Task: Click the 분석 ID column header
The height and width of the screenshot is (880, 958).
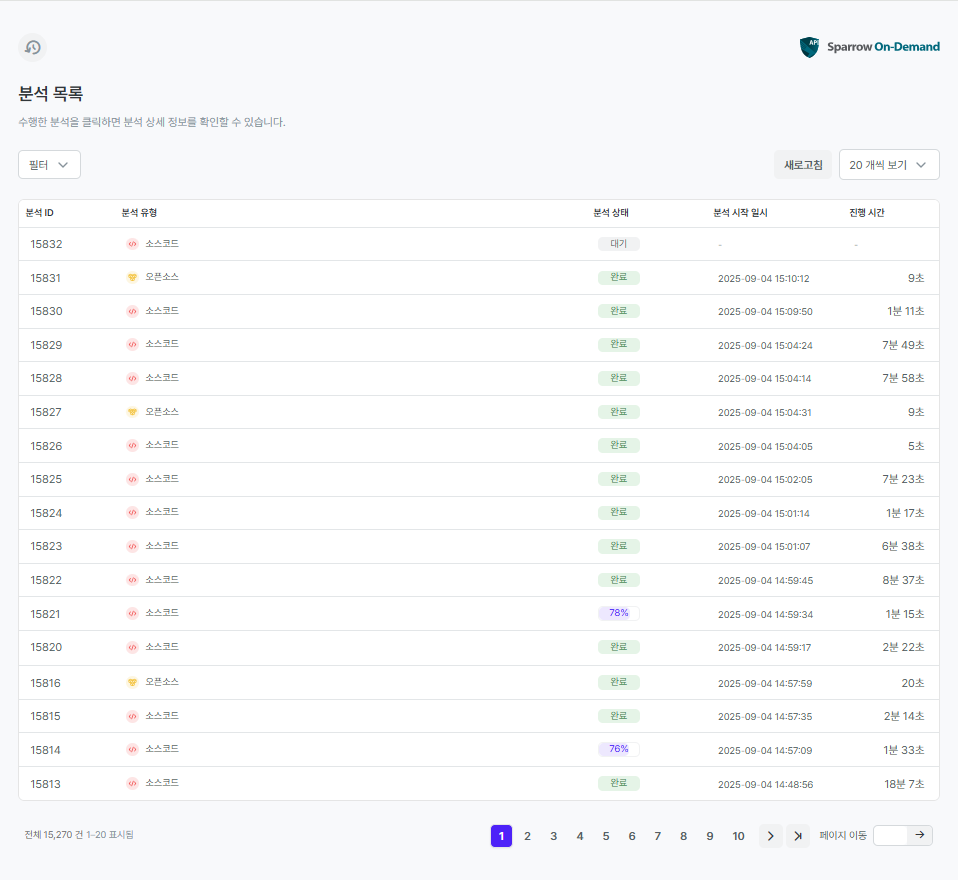Action: tap(39, 213)
